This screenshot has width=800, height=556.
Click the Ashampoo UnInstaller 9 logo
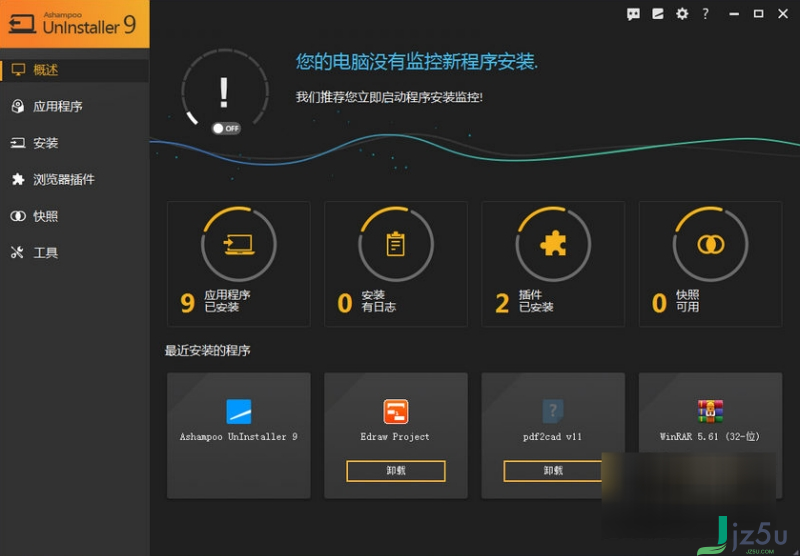74,24
